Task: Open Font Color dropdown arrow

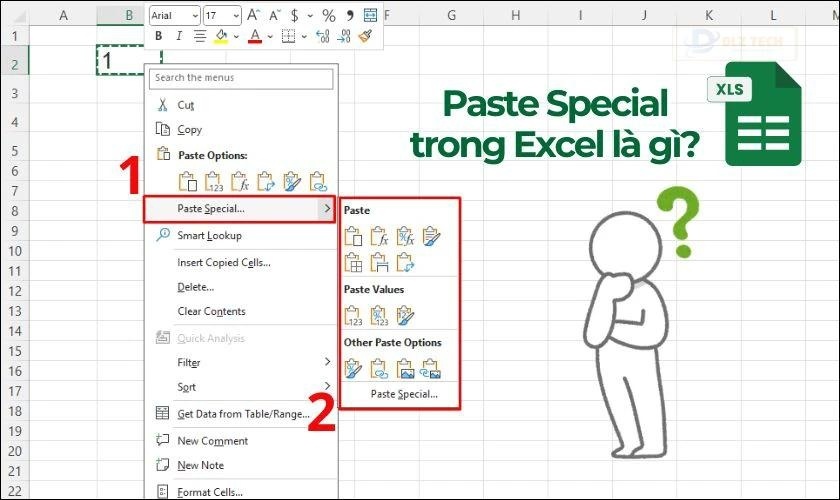Action: pyautogui.click(x=270, y=36)
